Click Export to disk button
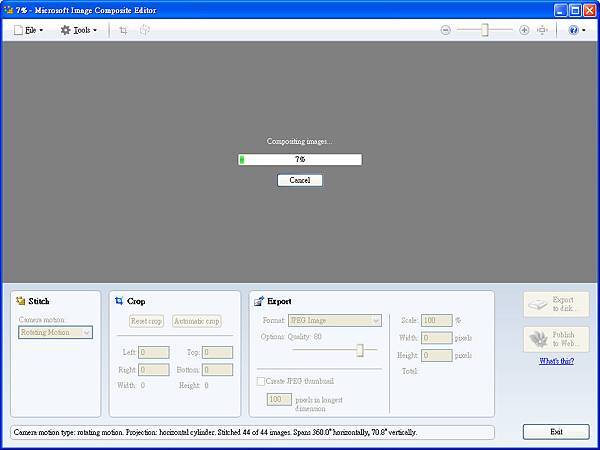Screen dimensions: 600x450 click(556, 304)
